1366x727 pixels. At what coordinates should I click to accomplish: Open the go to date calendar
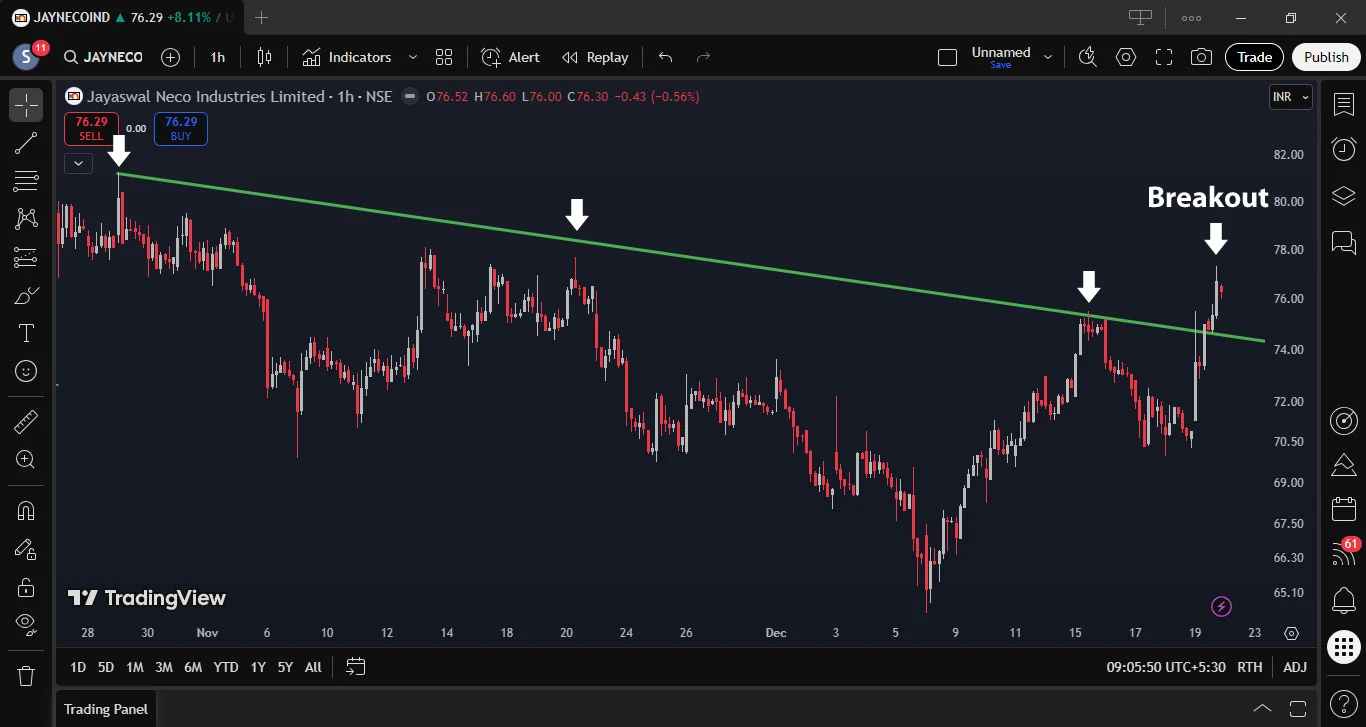tap(355, 667)
